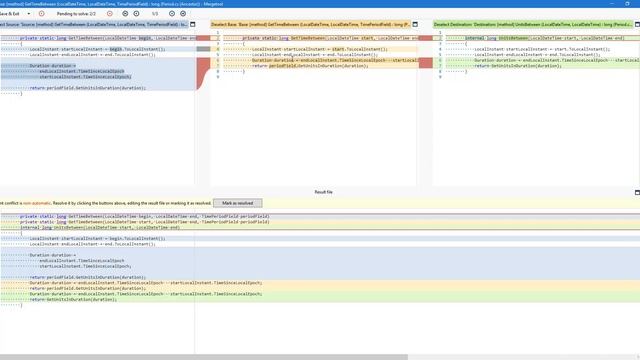This screenshot has width=640, height=360.
Task: Go to next pending conflict icon
Action: coord(110,13)
